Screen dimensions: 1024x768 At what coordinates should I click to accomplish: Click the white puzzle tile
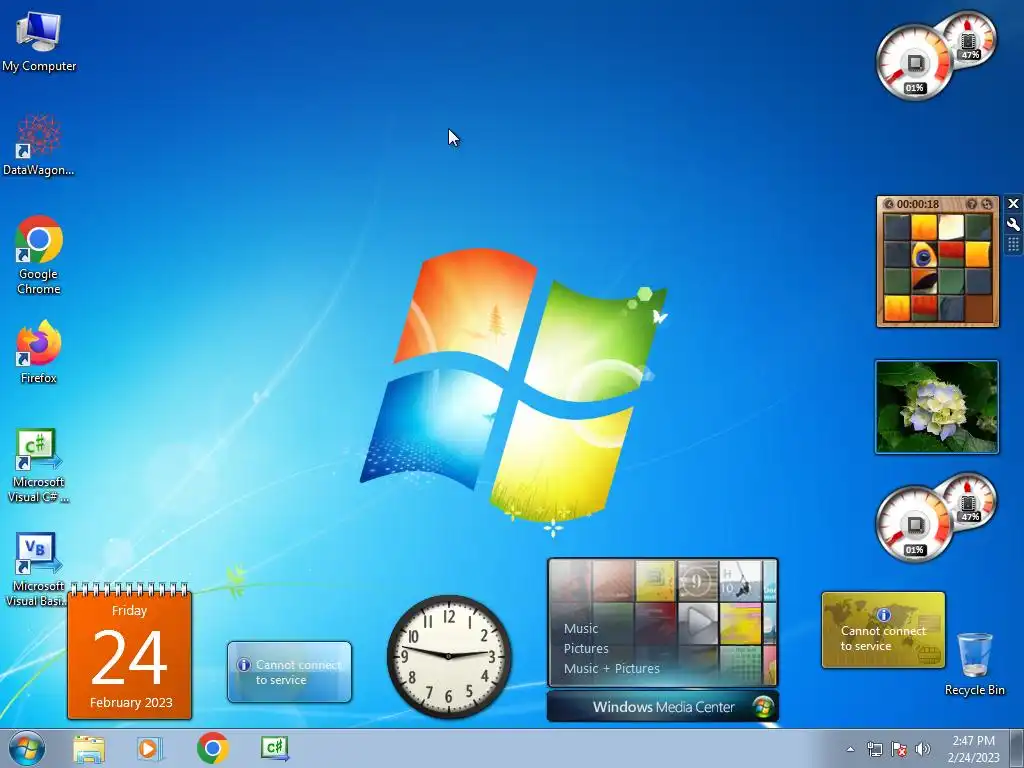(x=951, y=228)
